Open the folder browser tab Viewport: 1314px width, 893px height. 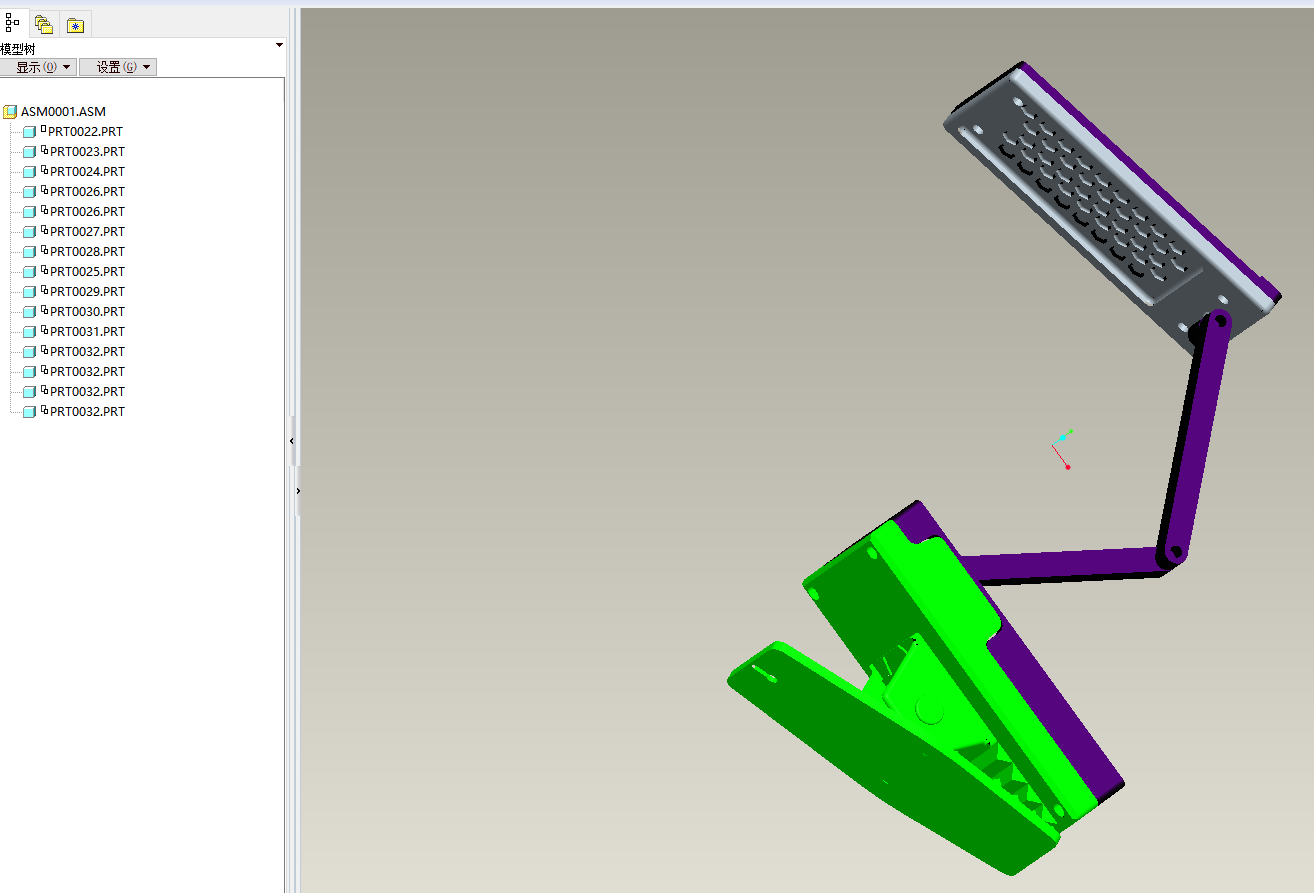point(44,25)
